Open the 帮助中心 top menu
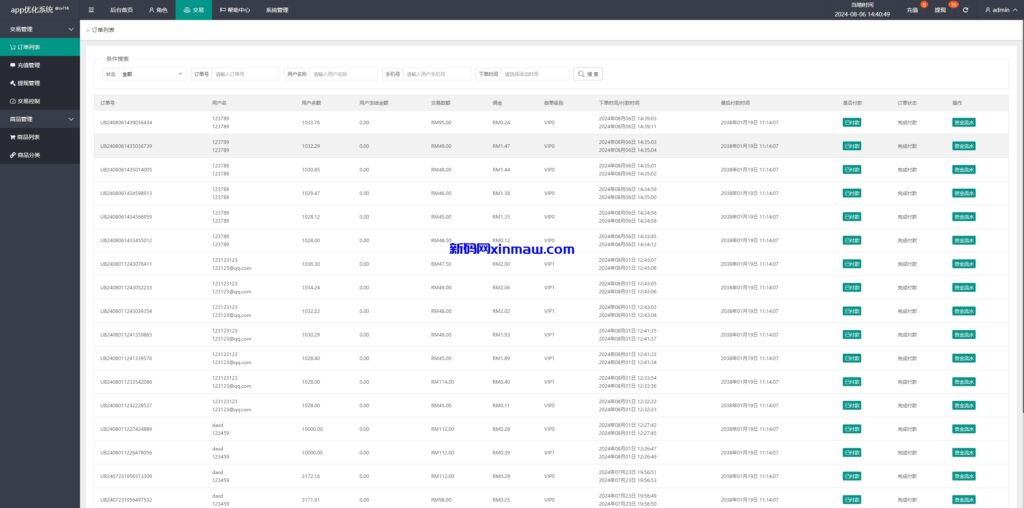1024x508 pixels. point(235,10)
